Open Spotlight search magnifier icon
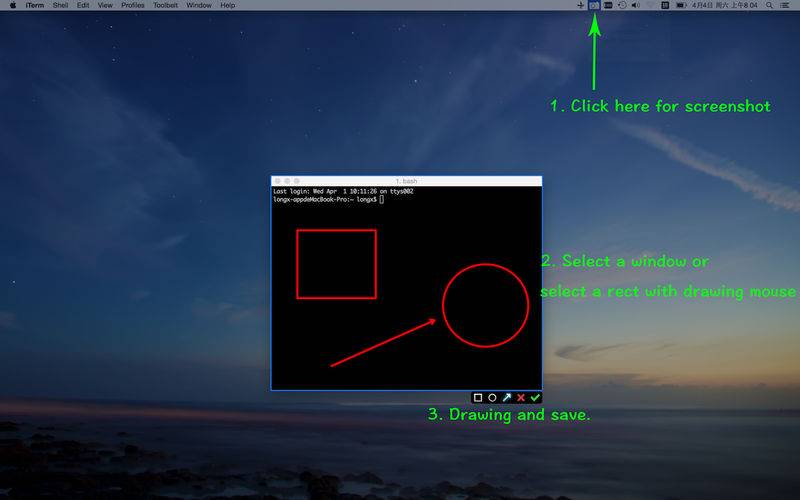Image resolution: width=800 pixels, height=500 pixels. [x=769, y=6]
